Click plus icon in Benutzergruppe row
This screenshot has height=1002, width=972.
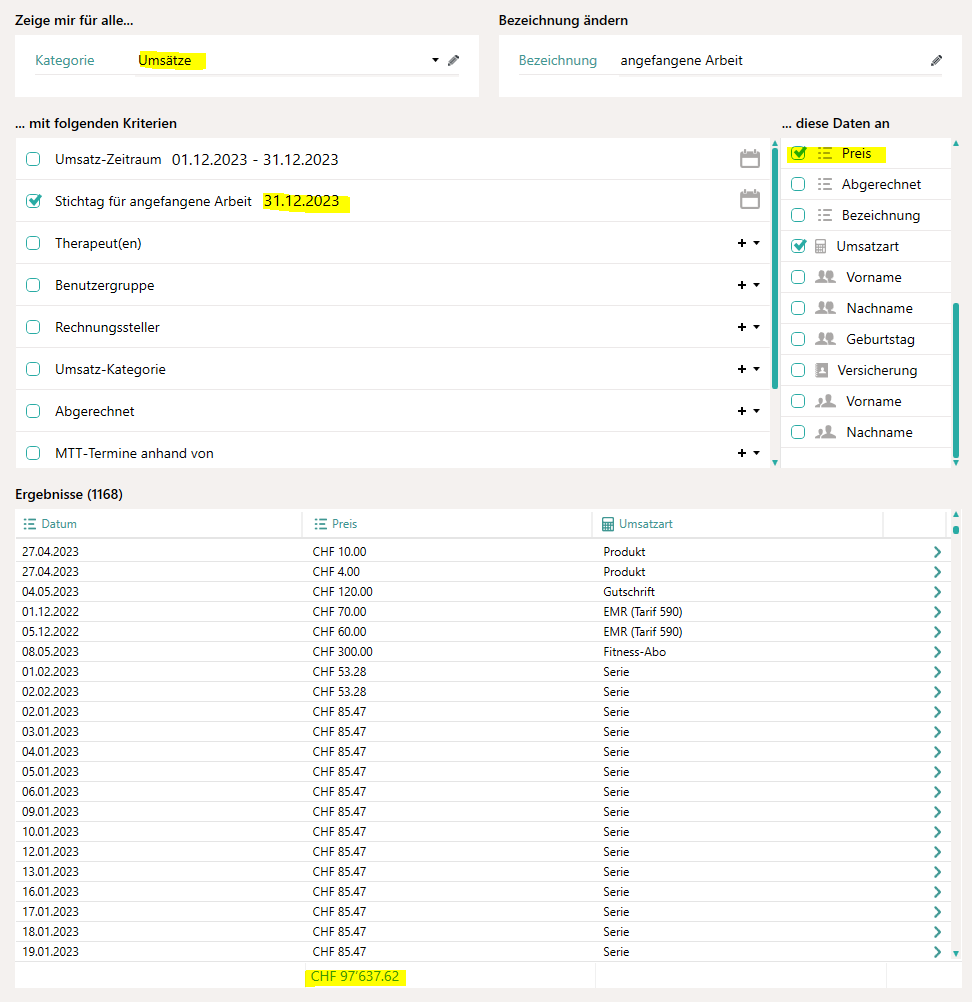click(741, 285)
